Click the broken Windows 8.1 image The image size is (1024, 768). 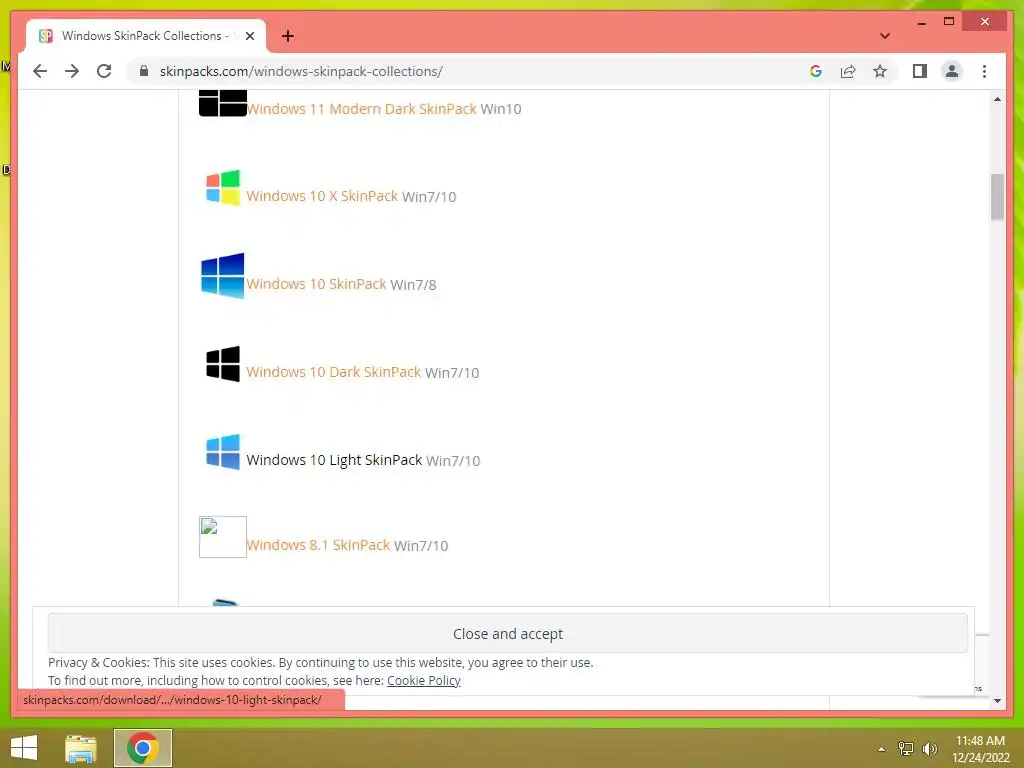tap(223, 537)
